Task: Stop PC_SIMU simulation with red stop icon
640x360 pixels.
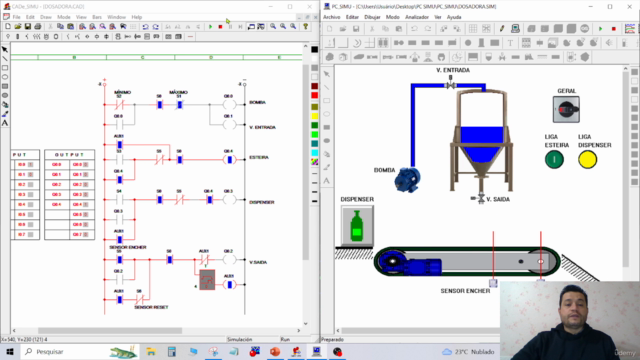Action: [x=613, y=29]
